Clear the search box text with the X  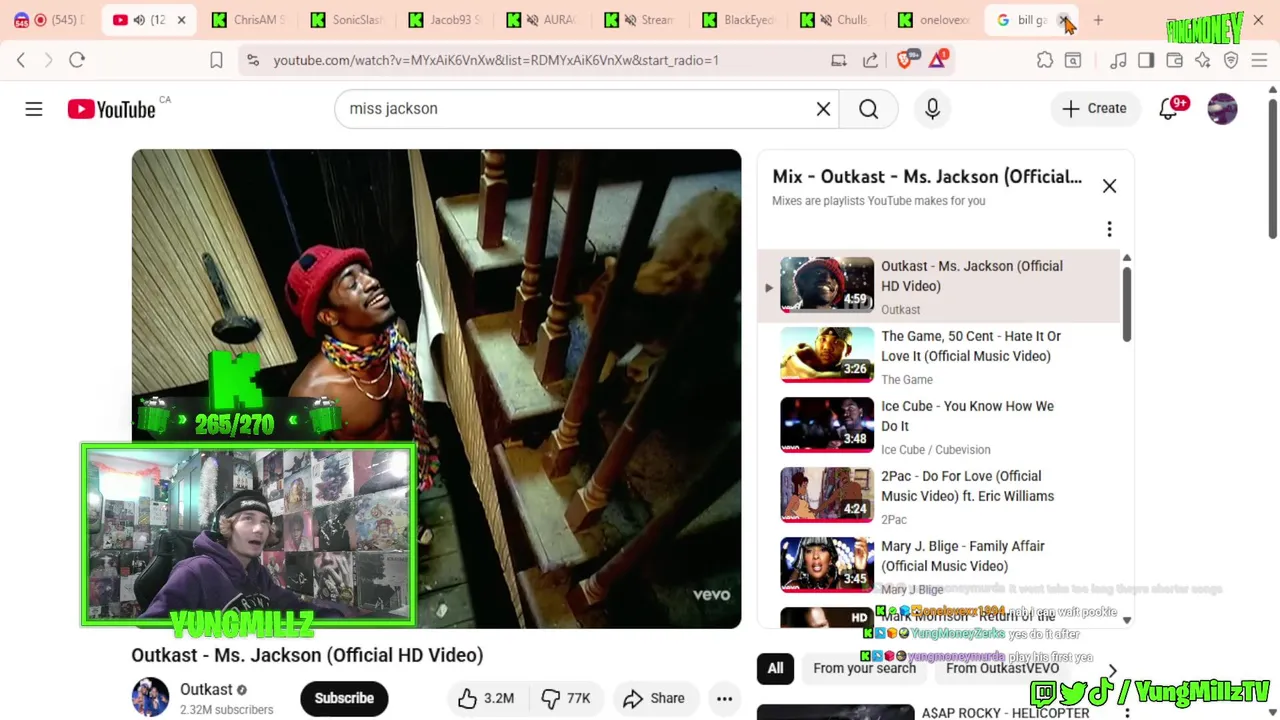823,108
